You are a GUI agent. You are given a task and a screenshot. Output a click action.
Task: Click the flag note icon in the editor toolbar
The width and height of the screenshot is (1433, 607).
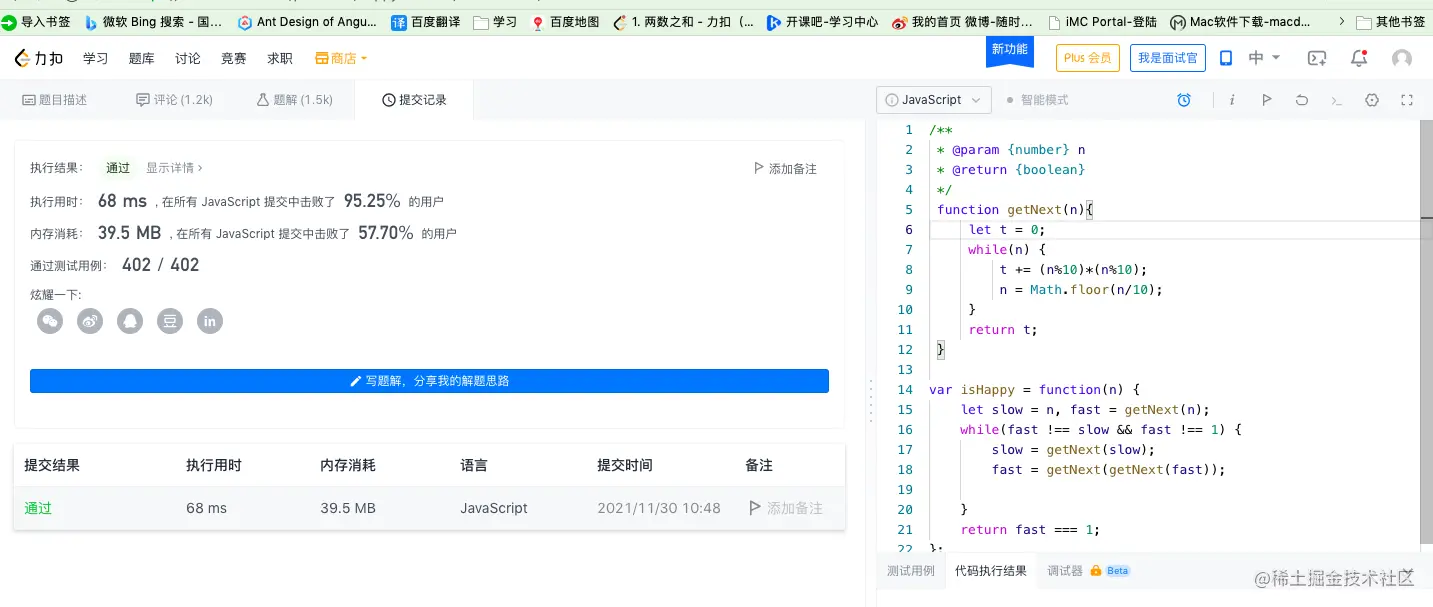(x=1267, y=100)
